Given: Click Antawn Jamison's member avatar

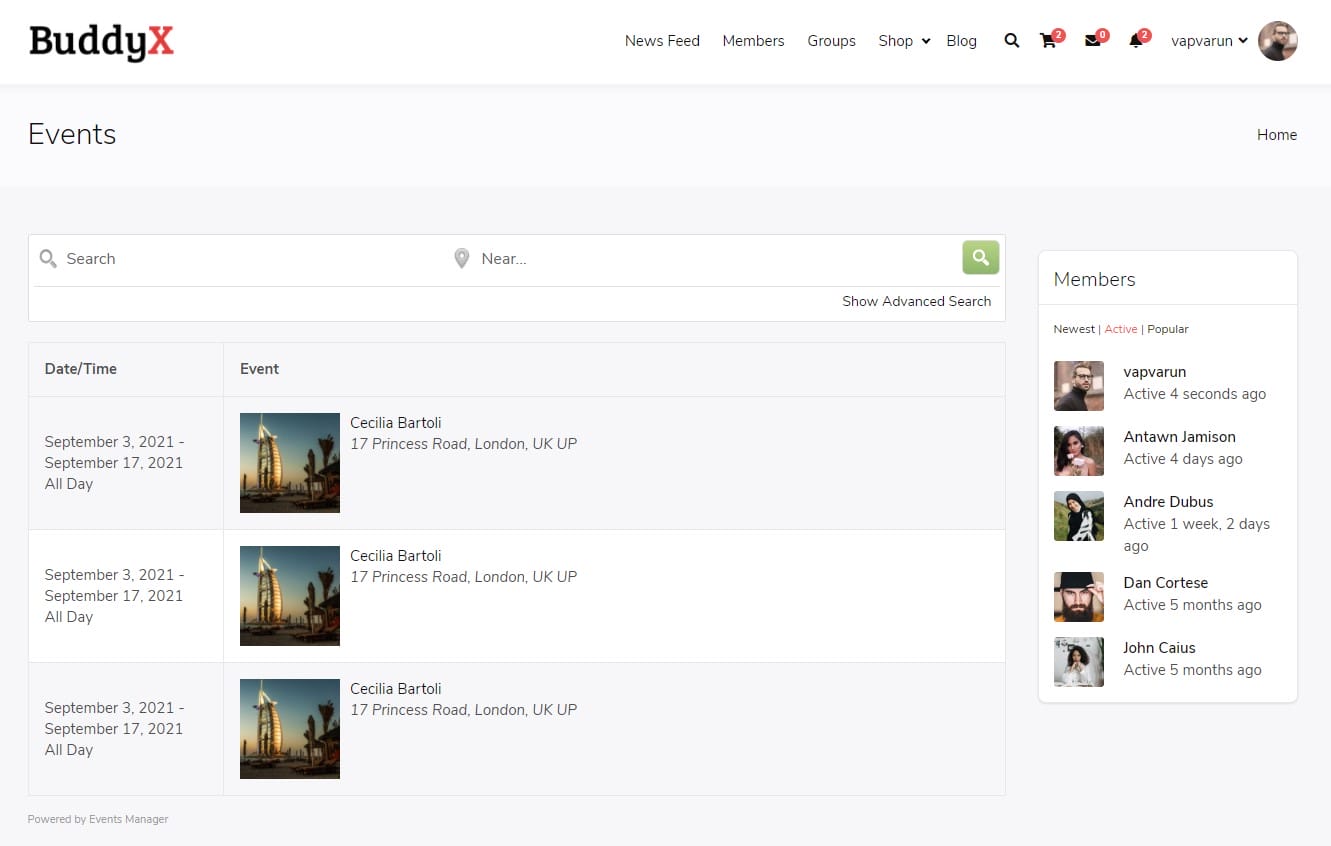Looking at the screenshot, I should click(1078, 451).
